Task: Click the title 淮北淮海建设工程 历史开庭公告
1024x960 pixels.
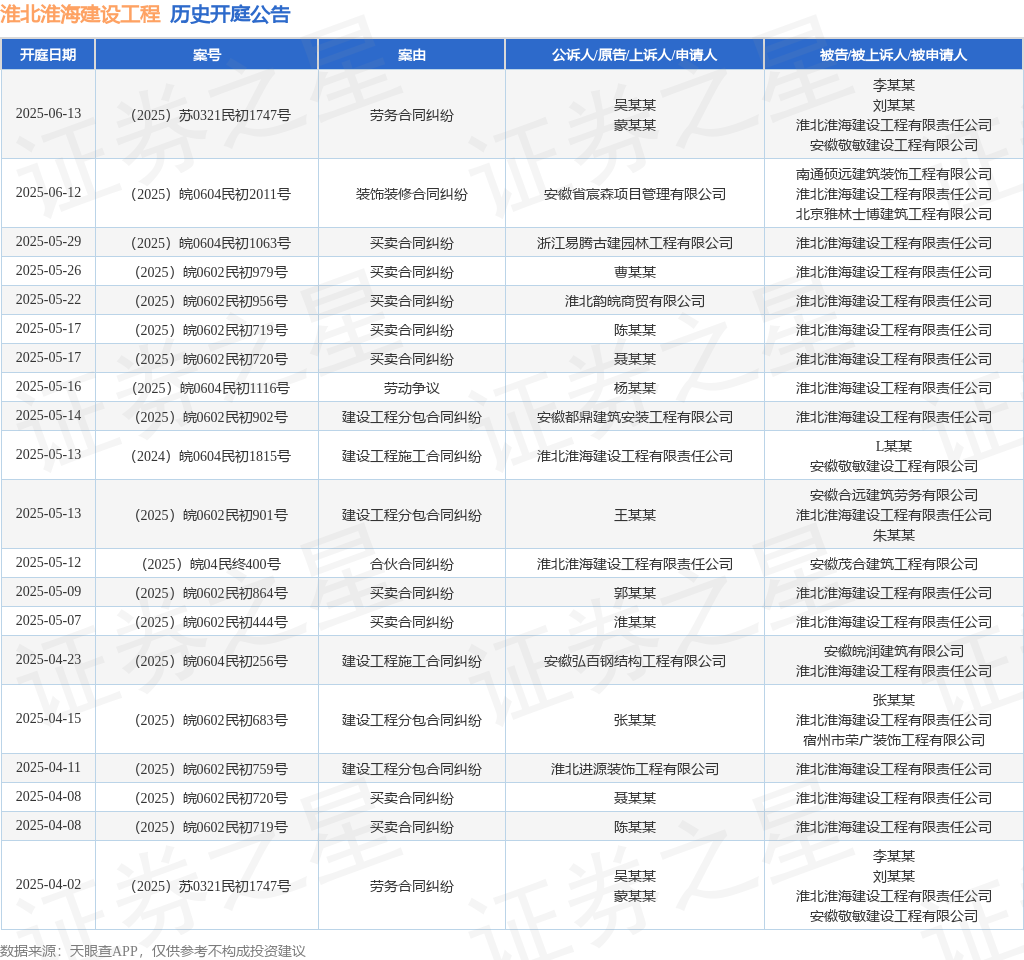Action: (x=150, y=16)
